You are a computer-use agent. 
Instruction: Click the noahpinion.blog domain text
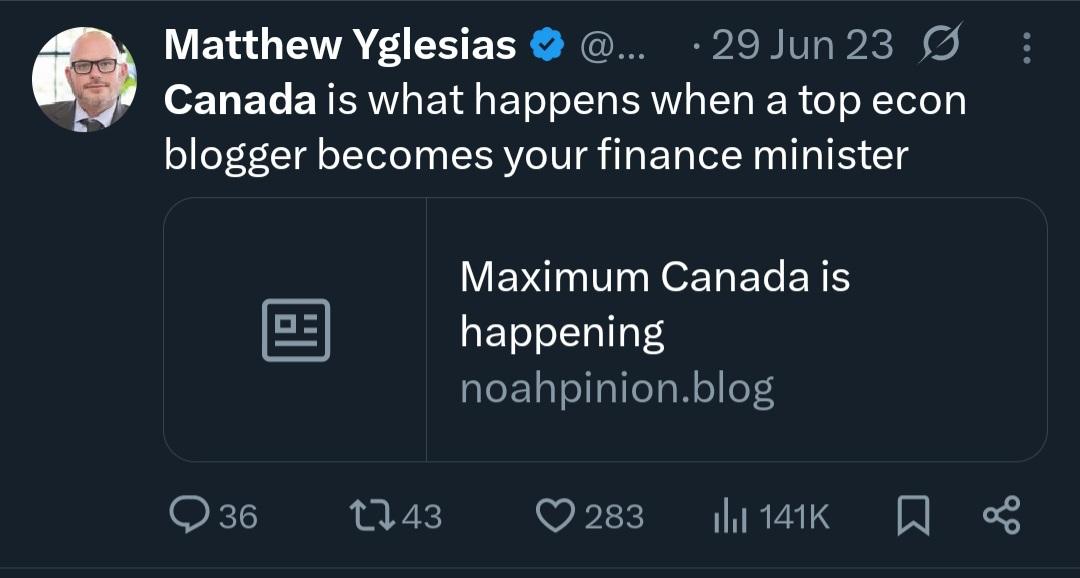pos(616,389)
